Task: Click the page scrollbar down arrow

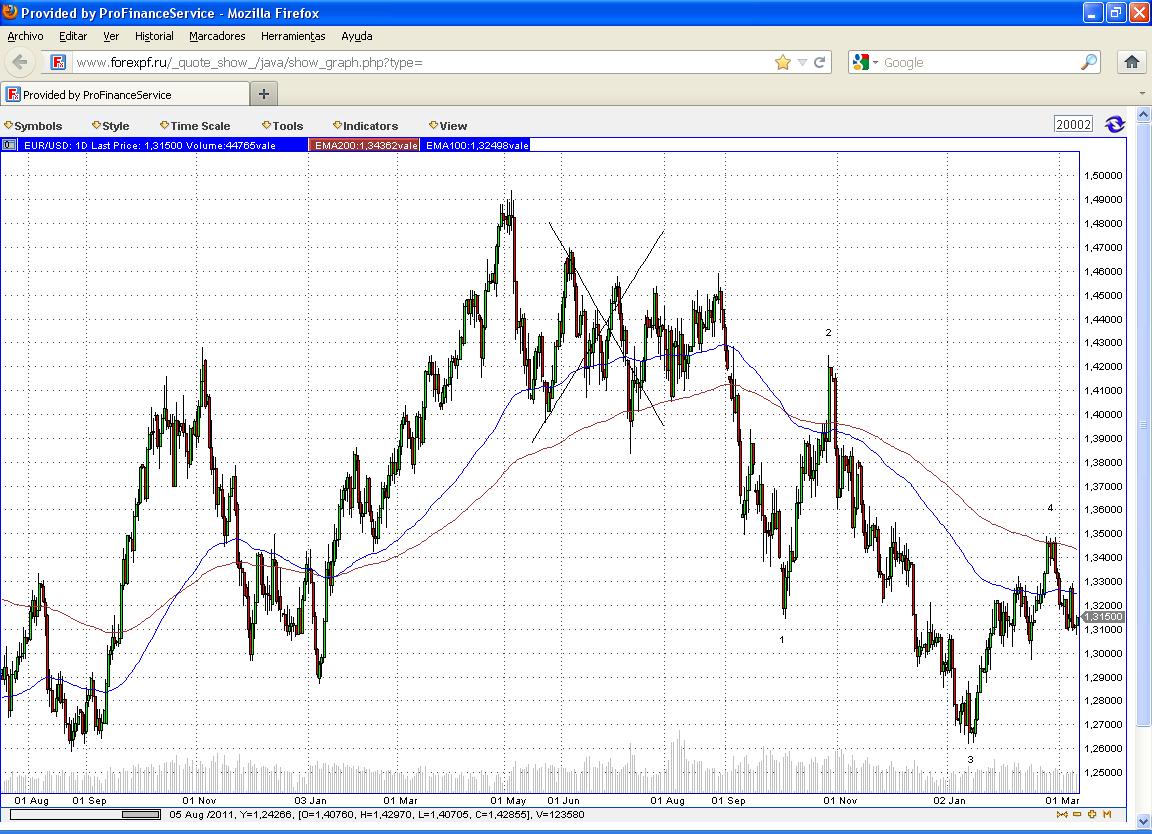Action: [1143, 822]
